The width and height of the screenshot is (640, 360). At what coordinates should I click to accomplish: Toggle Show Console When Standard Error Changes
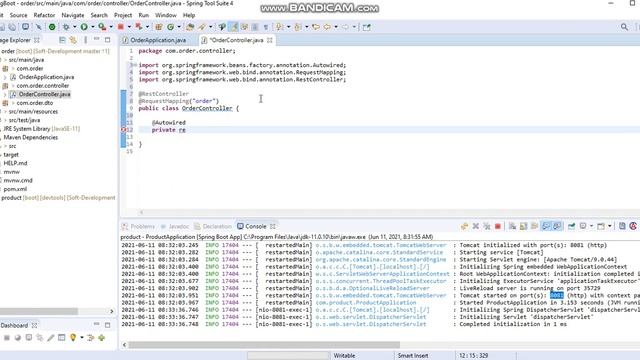(557, 226)
